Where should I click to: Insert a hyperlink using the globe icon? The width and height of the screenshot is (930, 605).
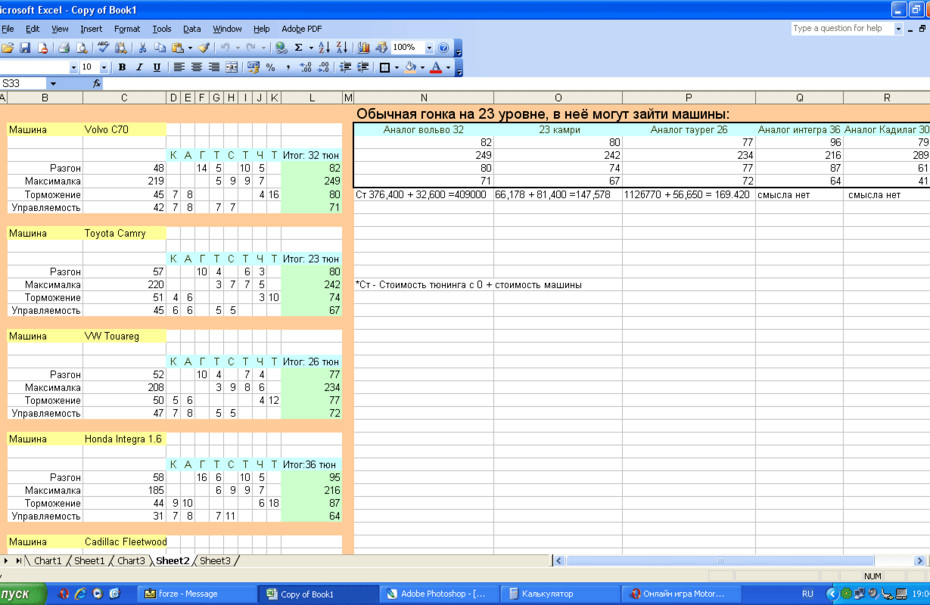click(x=281, y=48)
